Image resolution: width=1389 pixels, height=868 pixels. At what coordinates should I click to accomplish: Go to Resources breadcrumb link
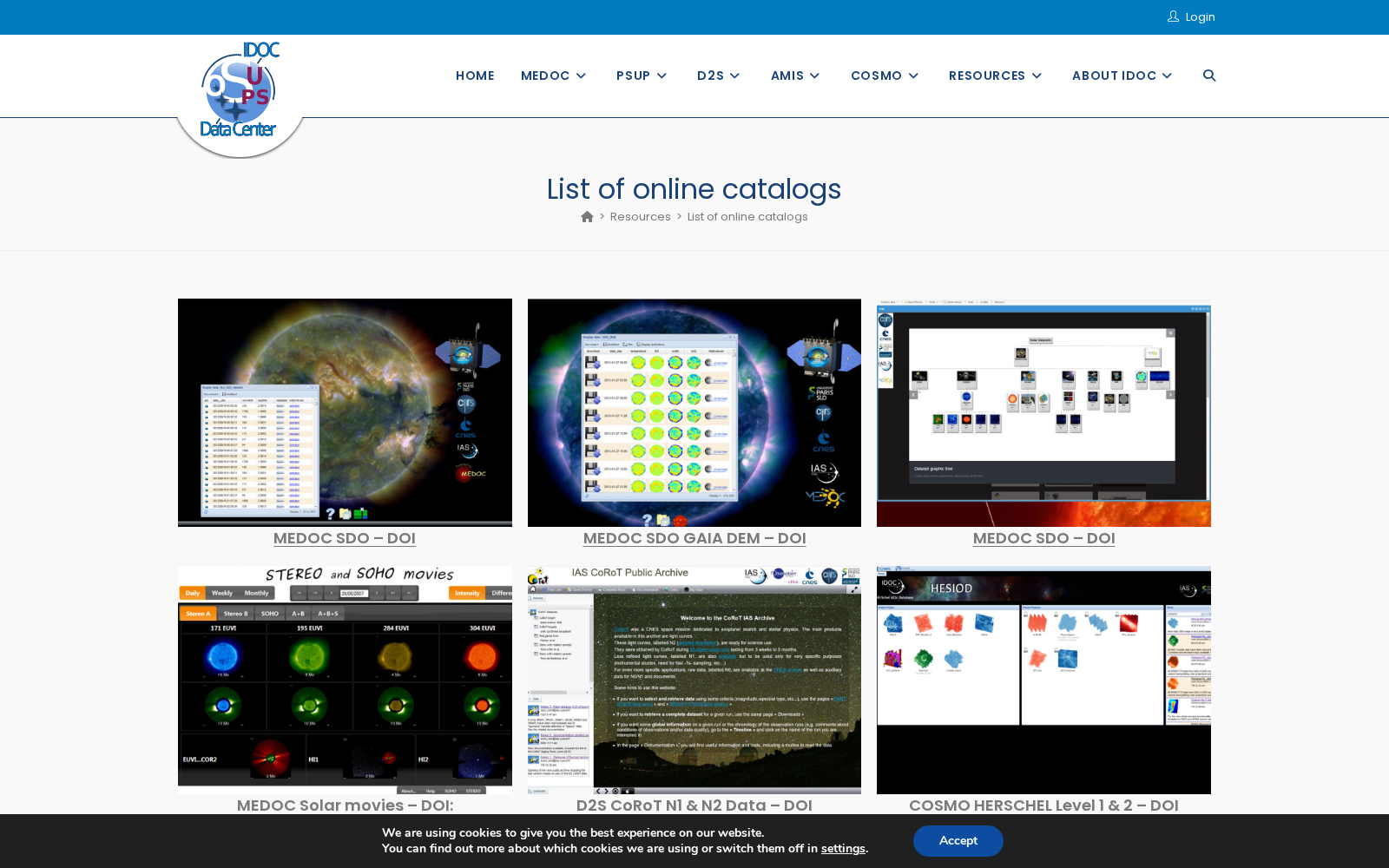(x=640, y=217)
